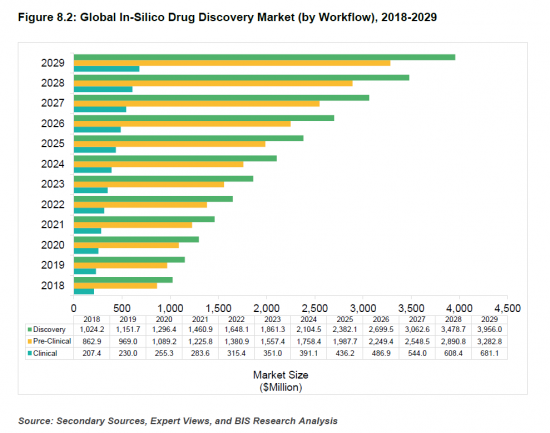Click the 2018 green Discovery bar
The image size is (550, 433).
point(123,280)
